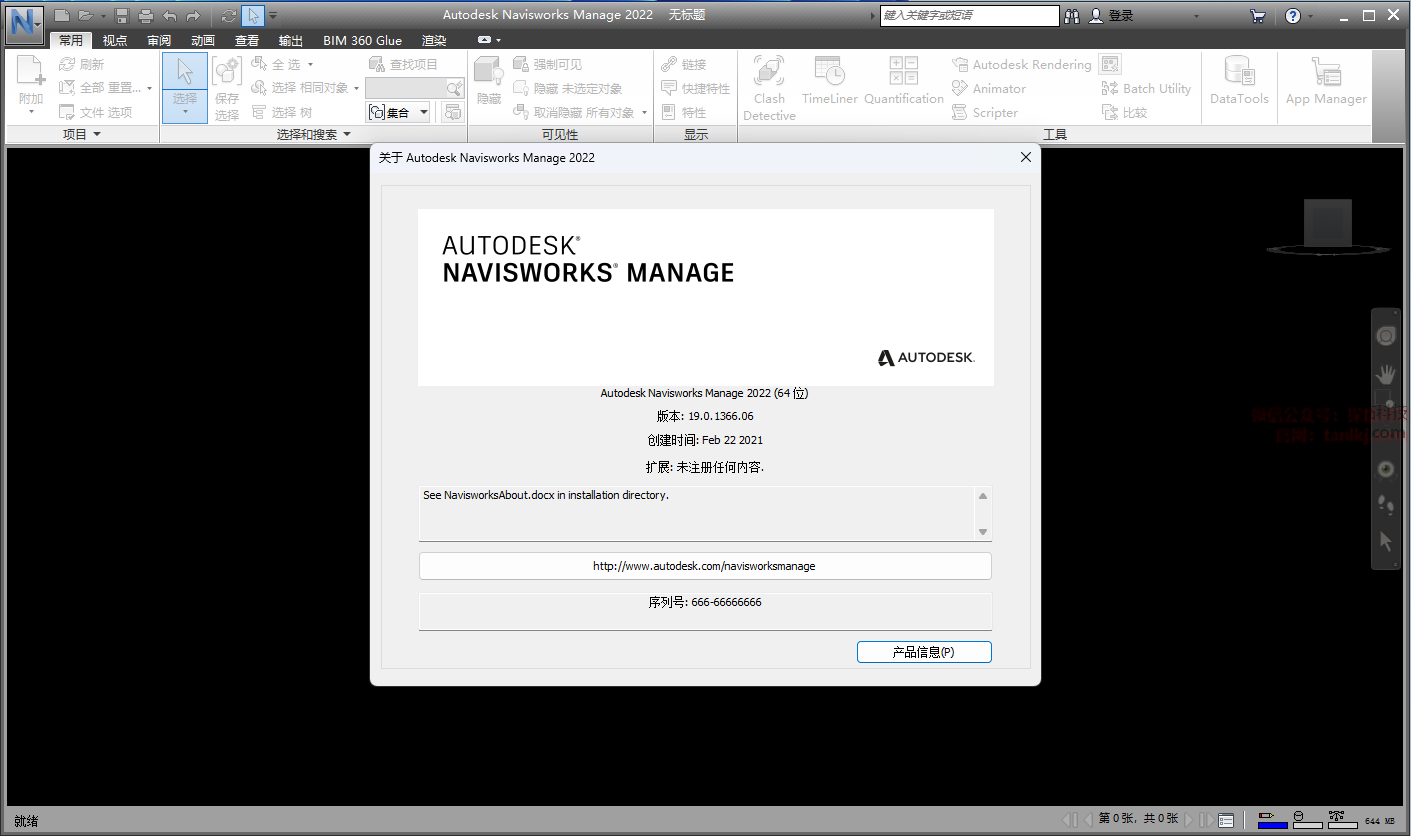
Task: Expand the quick access toolbar customize arrow
Action: (x=274, y=16)
